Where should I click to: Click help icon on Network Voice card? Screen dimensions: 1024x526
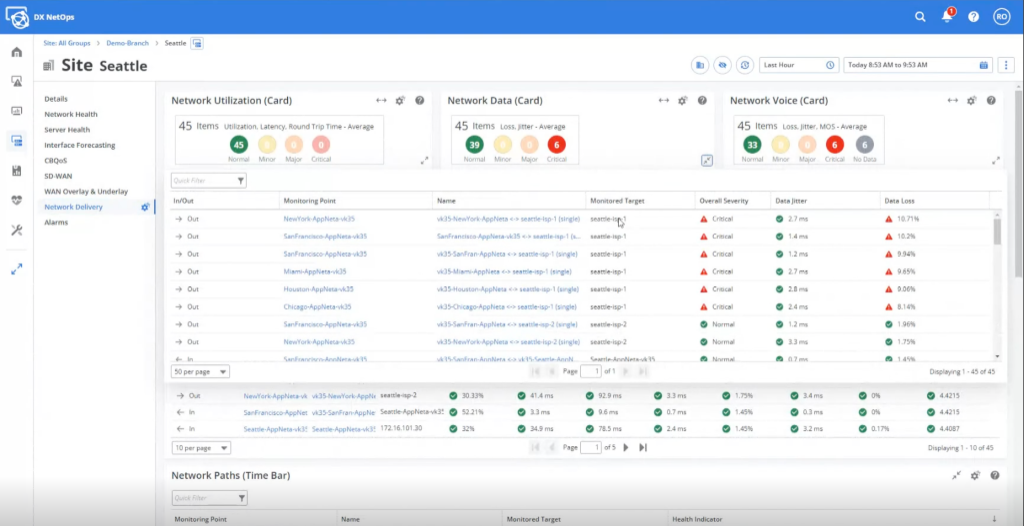(990, 101)
